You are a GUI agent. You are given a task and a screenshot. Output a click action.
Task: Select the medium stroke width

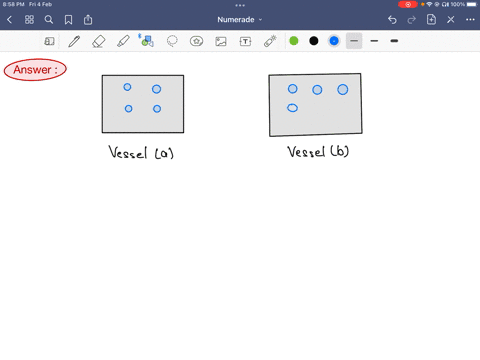(x=374, y=41)
